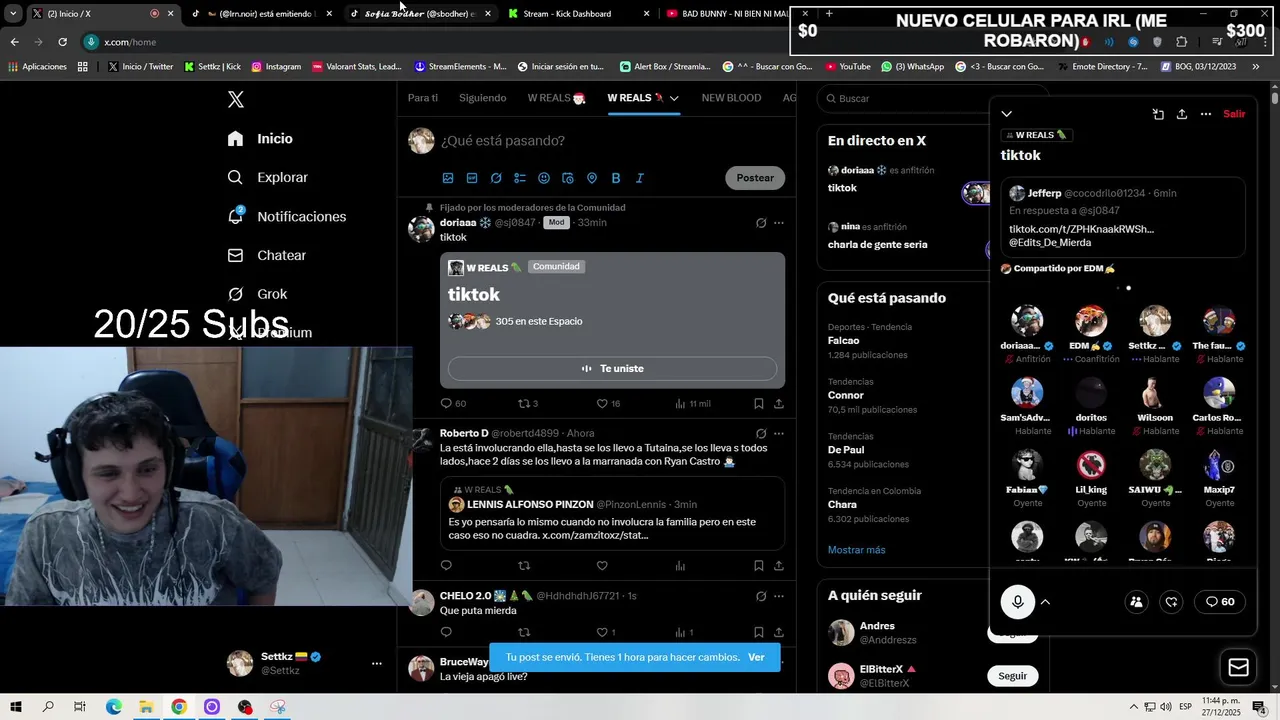
Task: Open the account menu dots next to Settkz
Action: click(x=377, y=663)
